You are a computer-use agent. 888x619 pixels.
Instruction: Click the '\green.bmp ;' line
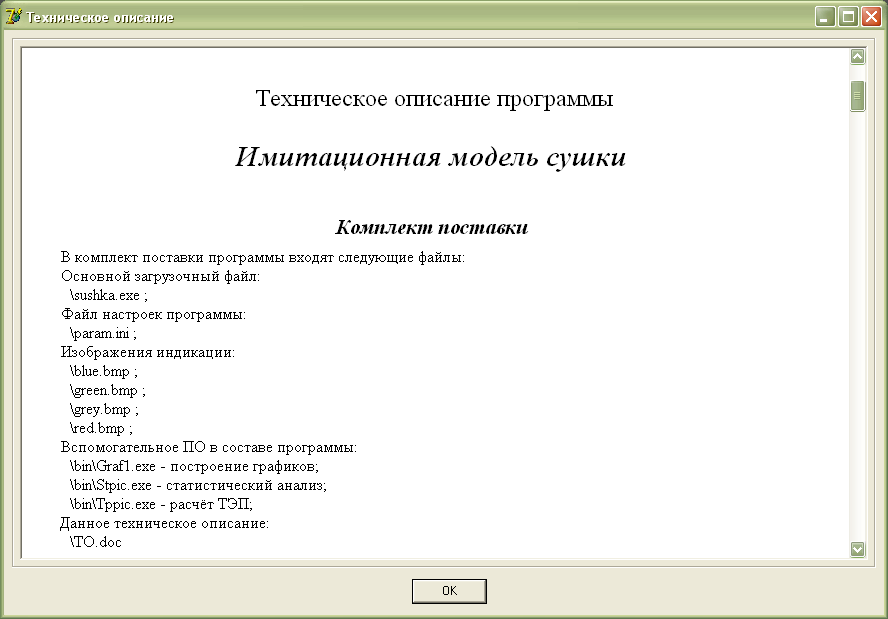108,391
